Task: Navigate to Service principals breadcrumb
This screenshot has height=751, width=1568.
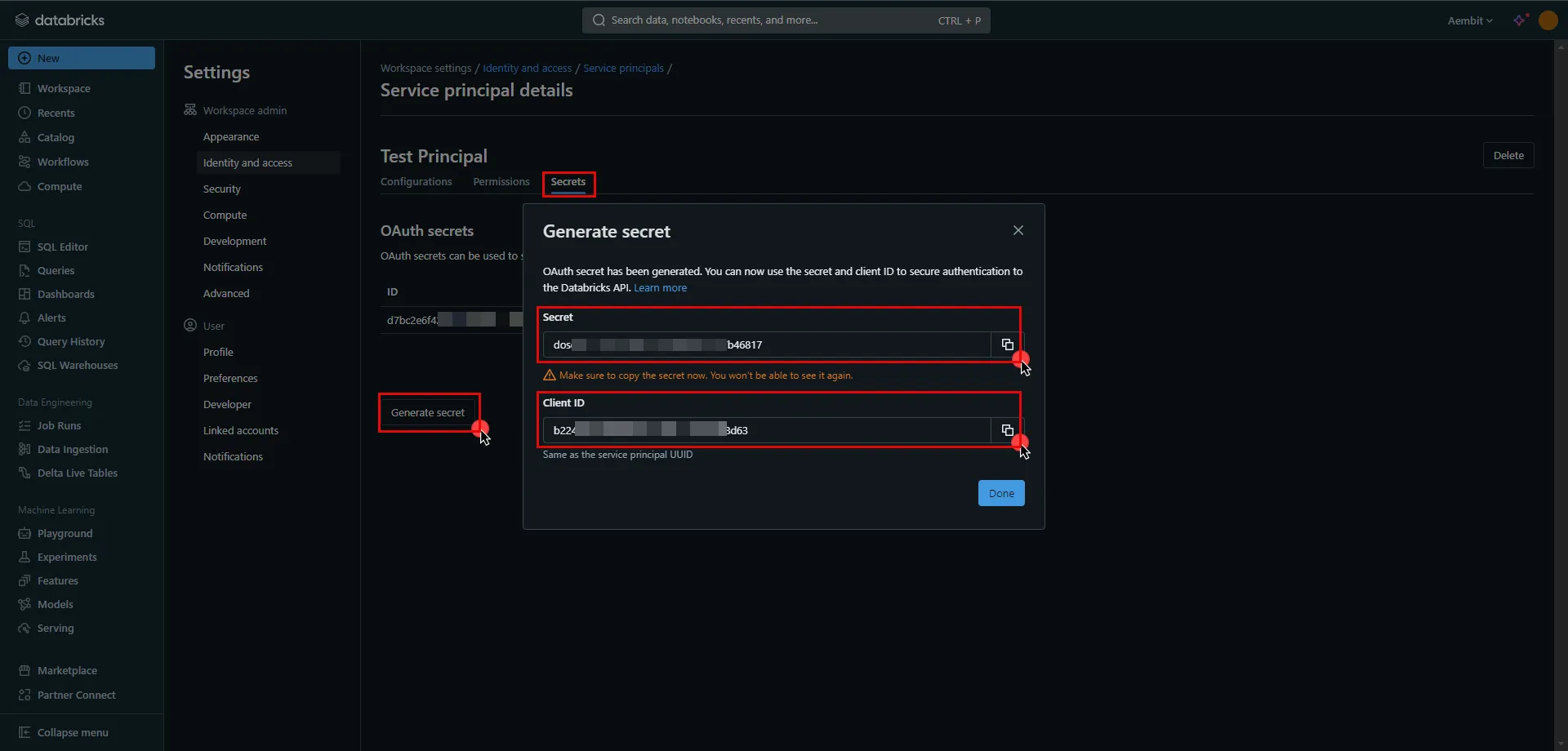Action: pos(623,68)
